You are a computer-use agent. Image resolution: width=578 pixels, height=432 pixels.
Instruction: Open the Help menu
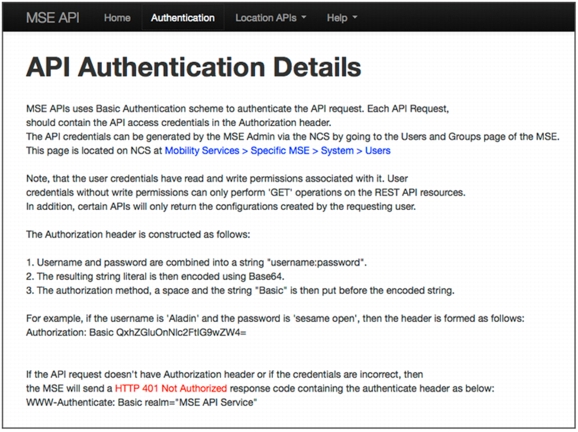[342, 18]
